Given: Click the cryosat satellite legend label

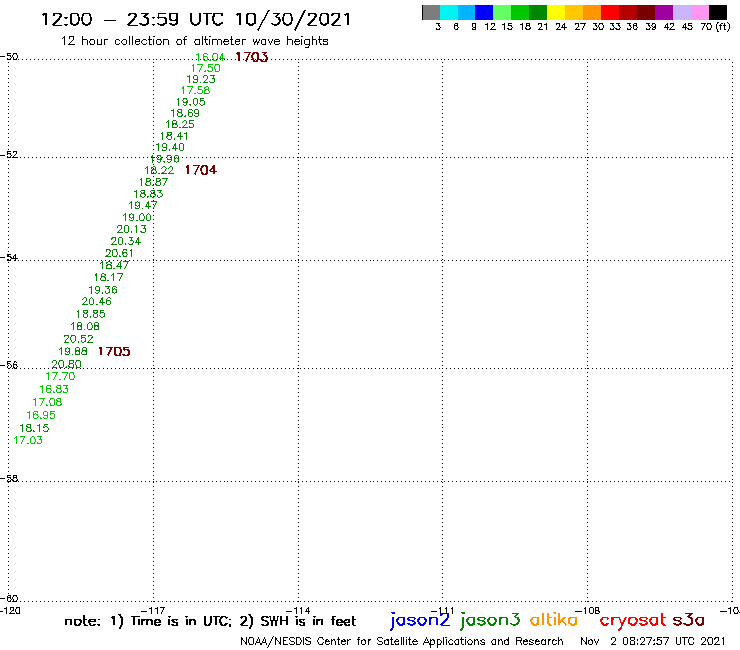Looking at the screenshot, I should pos(633,621).
